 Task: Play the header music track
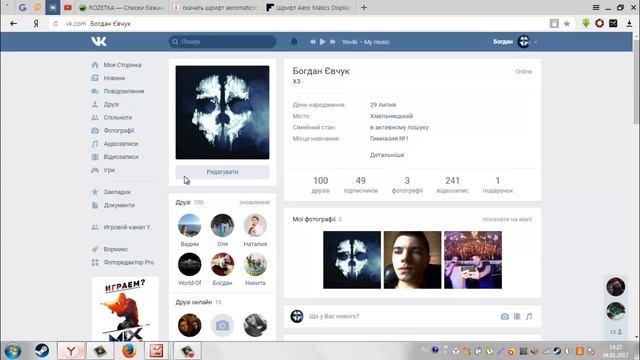coord(322,42)
